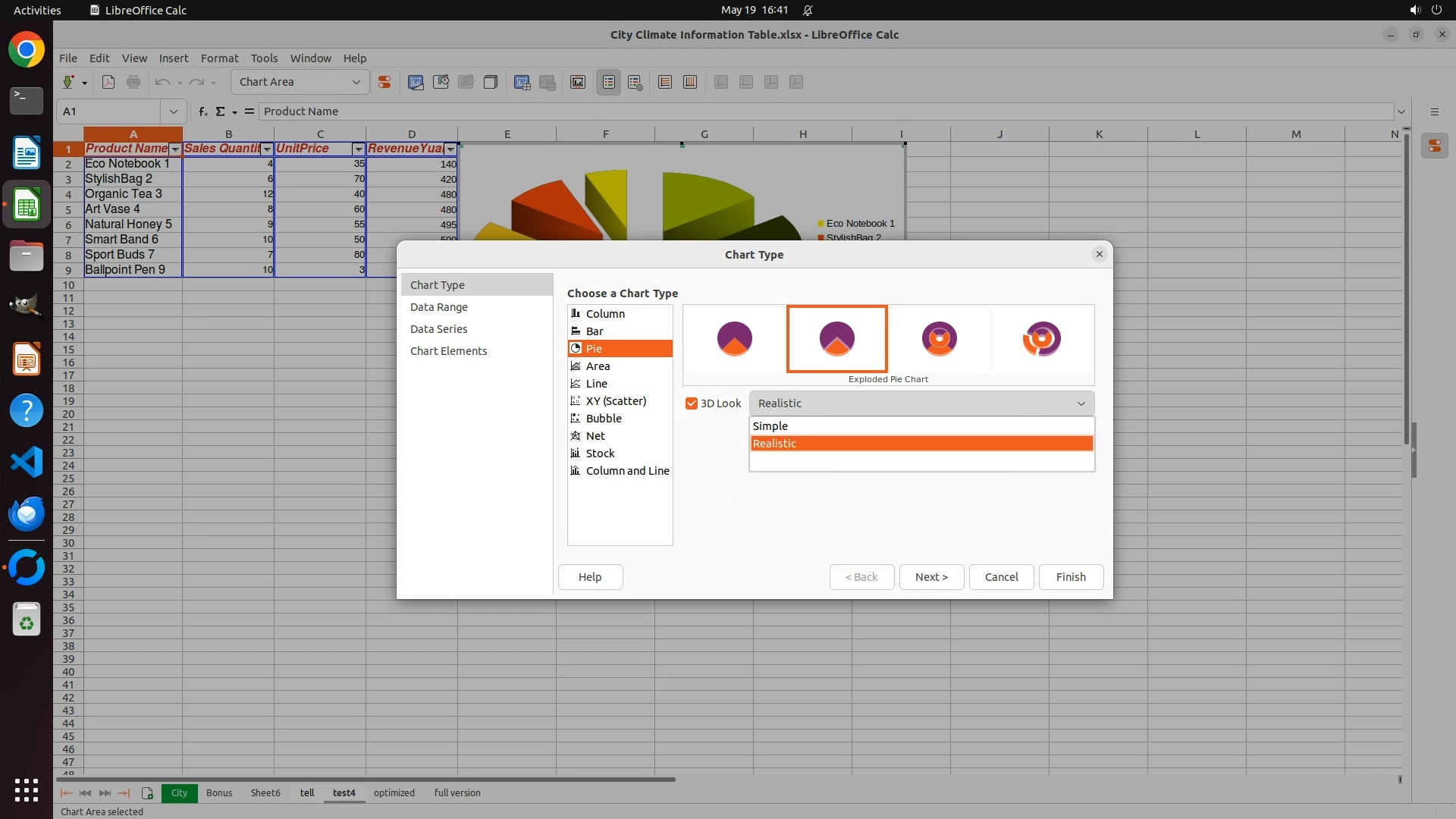Open the Chart Type toolbar icon
1456x819 pixels.
tap(416, 82)
